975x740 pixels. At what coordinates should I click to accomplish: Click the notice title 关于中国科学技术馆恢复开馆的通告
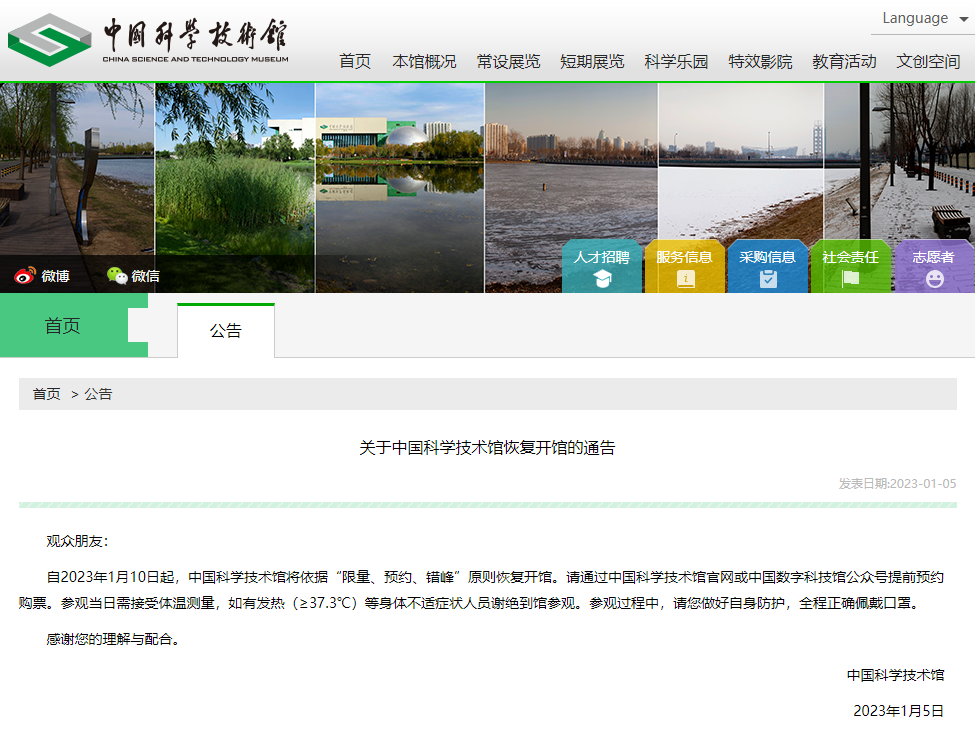[487, 448]
